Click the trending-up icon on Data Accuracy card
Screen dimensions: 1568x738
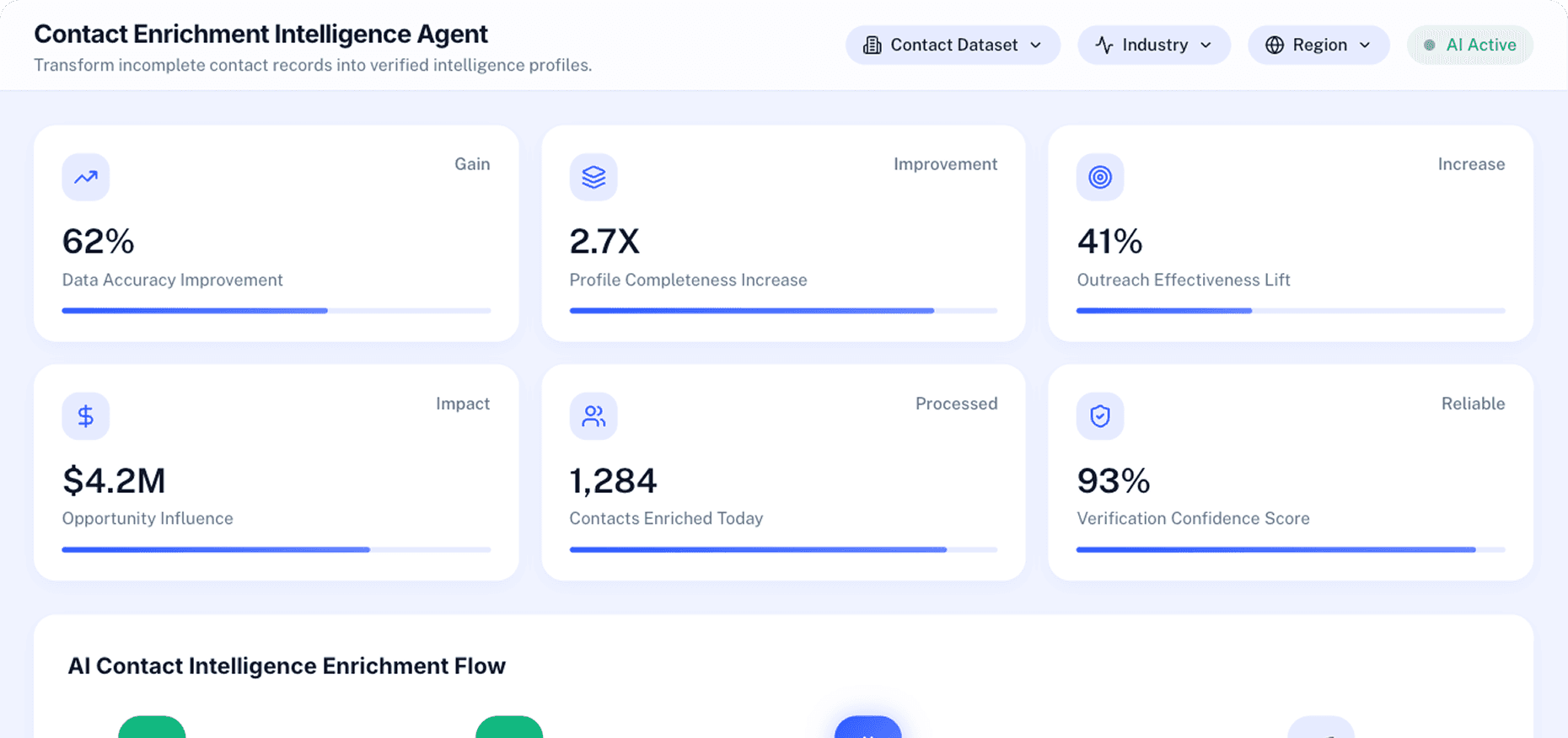[x=86, y=177]
